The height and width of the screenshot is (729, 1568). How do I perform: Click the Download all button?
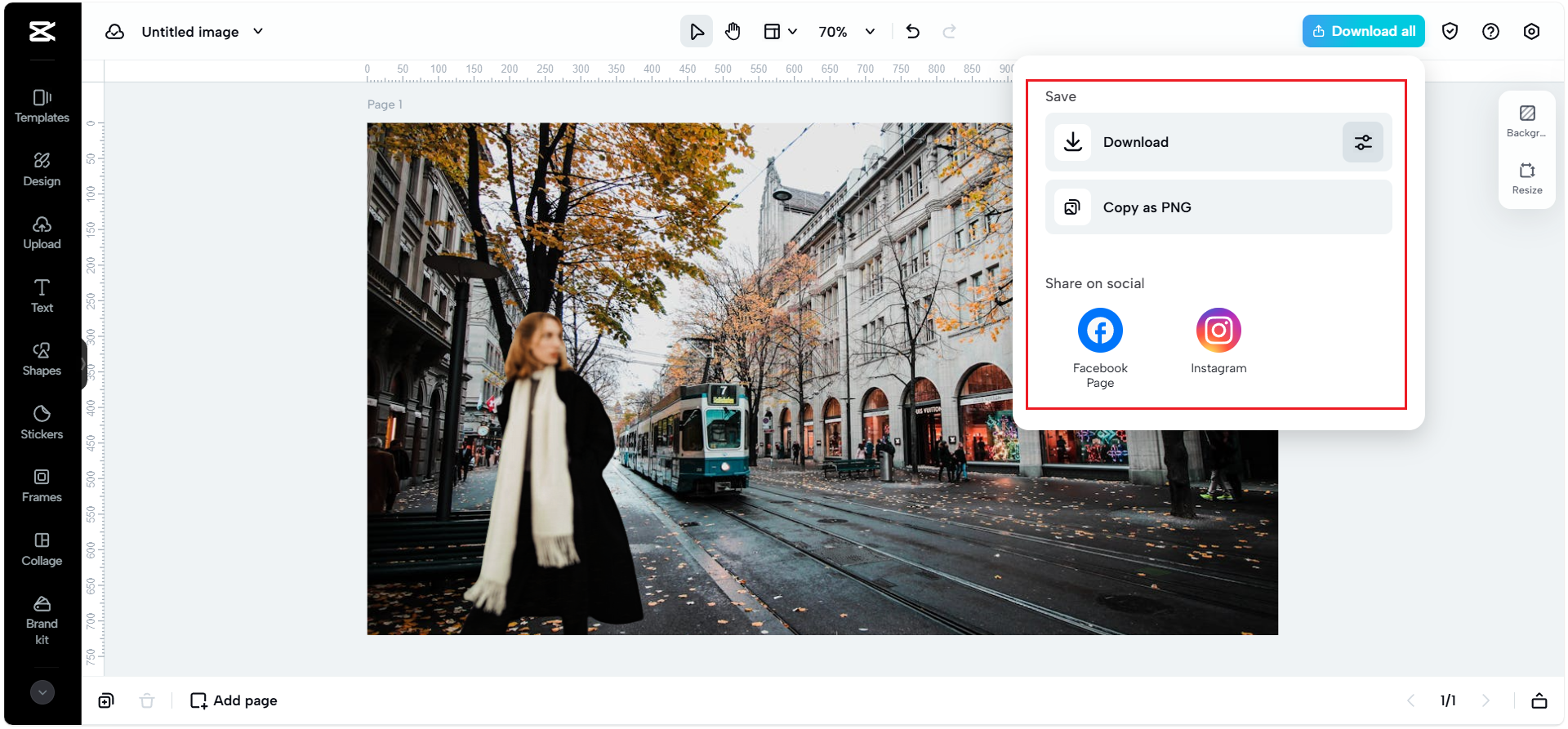pyautogui.click(x=1363, y=31)
